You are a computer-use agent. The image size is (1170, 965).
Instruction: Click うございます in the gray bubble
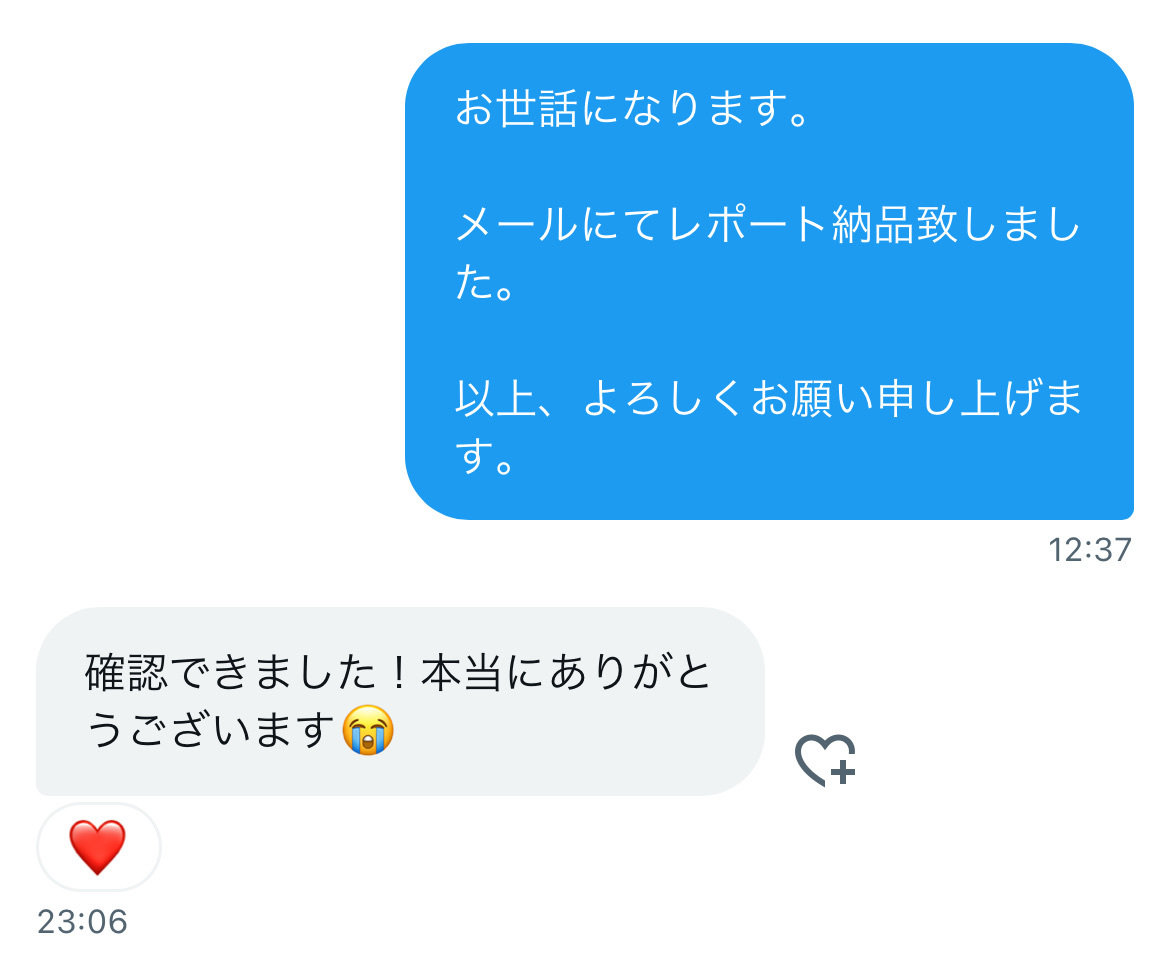tap(211, 730)
